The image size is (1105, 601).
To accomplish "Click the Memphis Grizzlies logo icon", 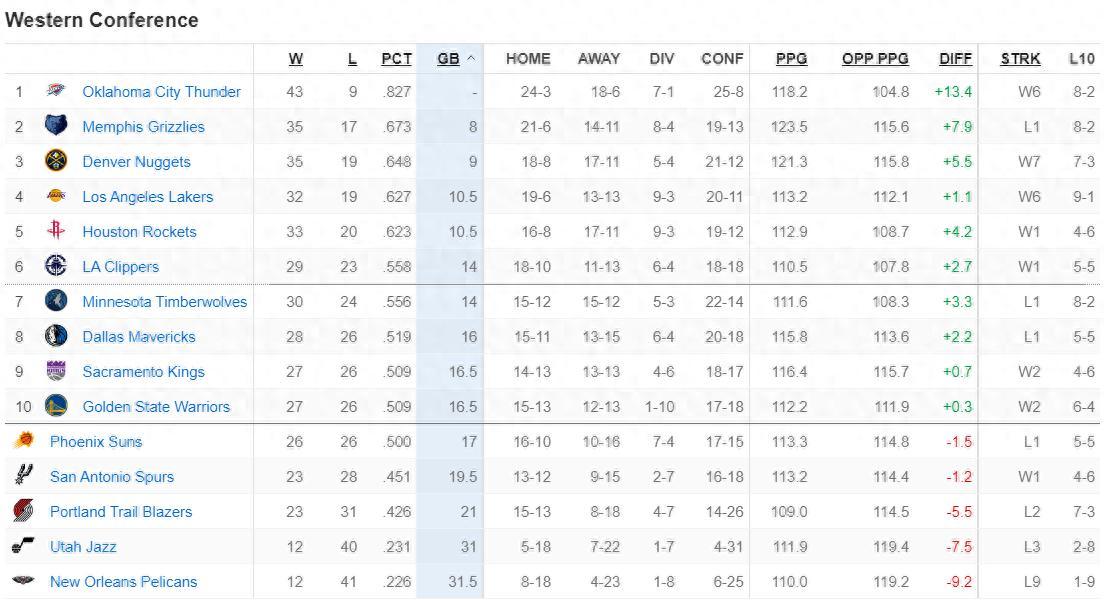I will coord(56,127).
